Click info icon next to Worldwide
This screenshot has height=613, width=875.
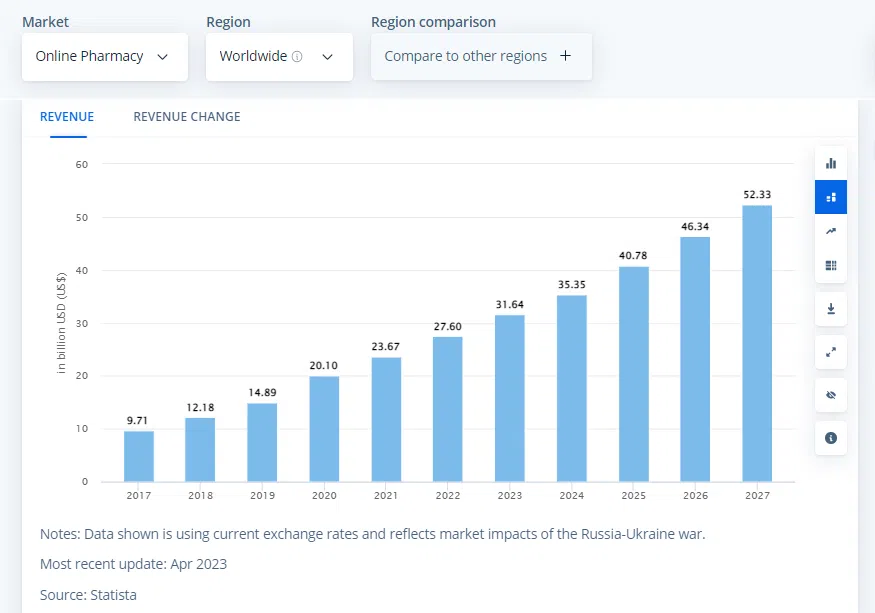tap(297, 57)
